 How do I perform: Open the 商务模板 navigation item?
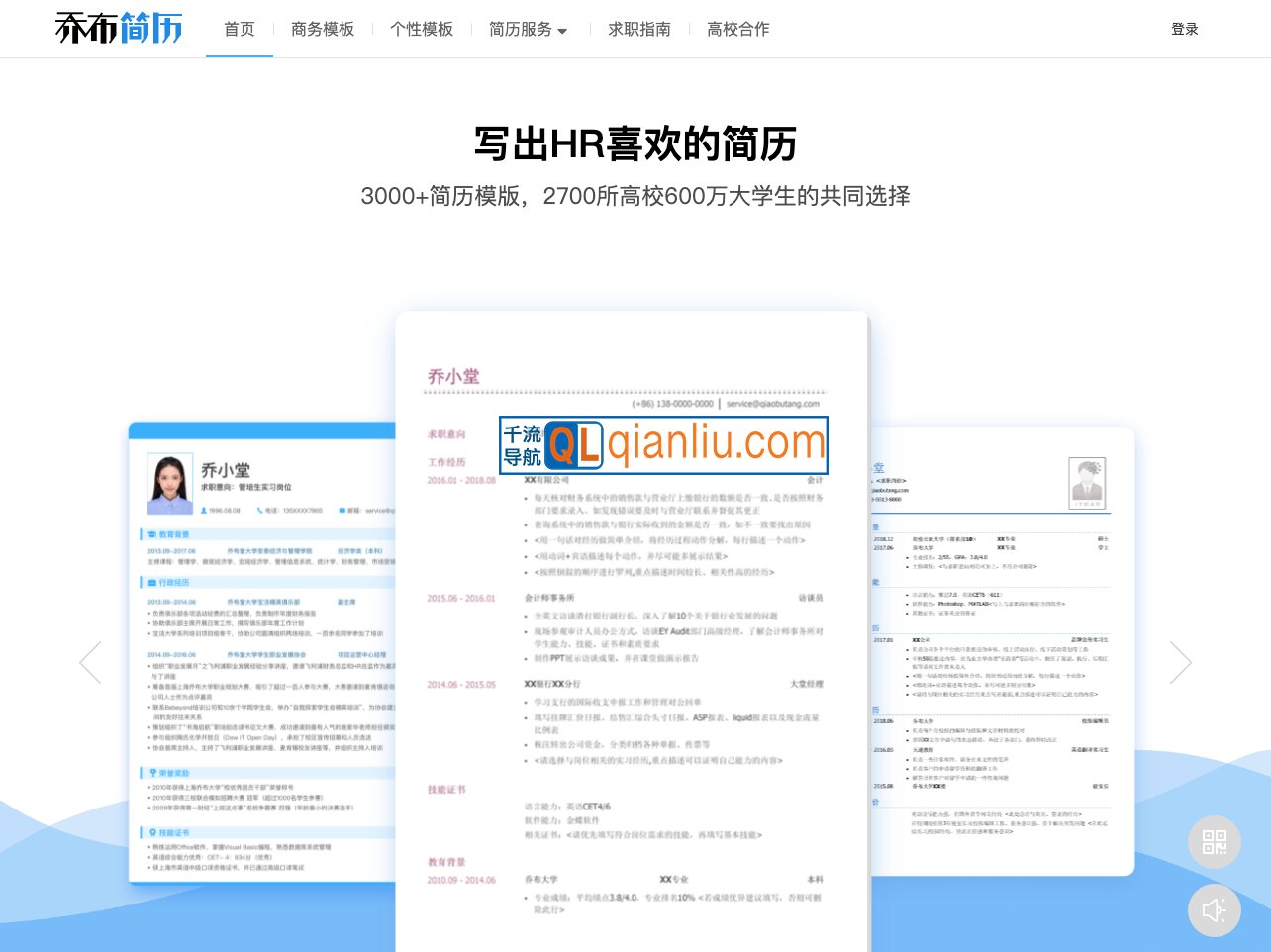pyautogui.click(x=323, y=29)
